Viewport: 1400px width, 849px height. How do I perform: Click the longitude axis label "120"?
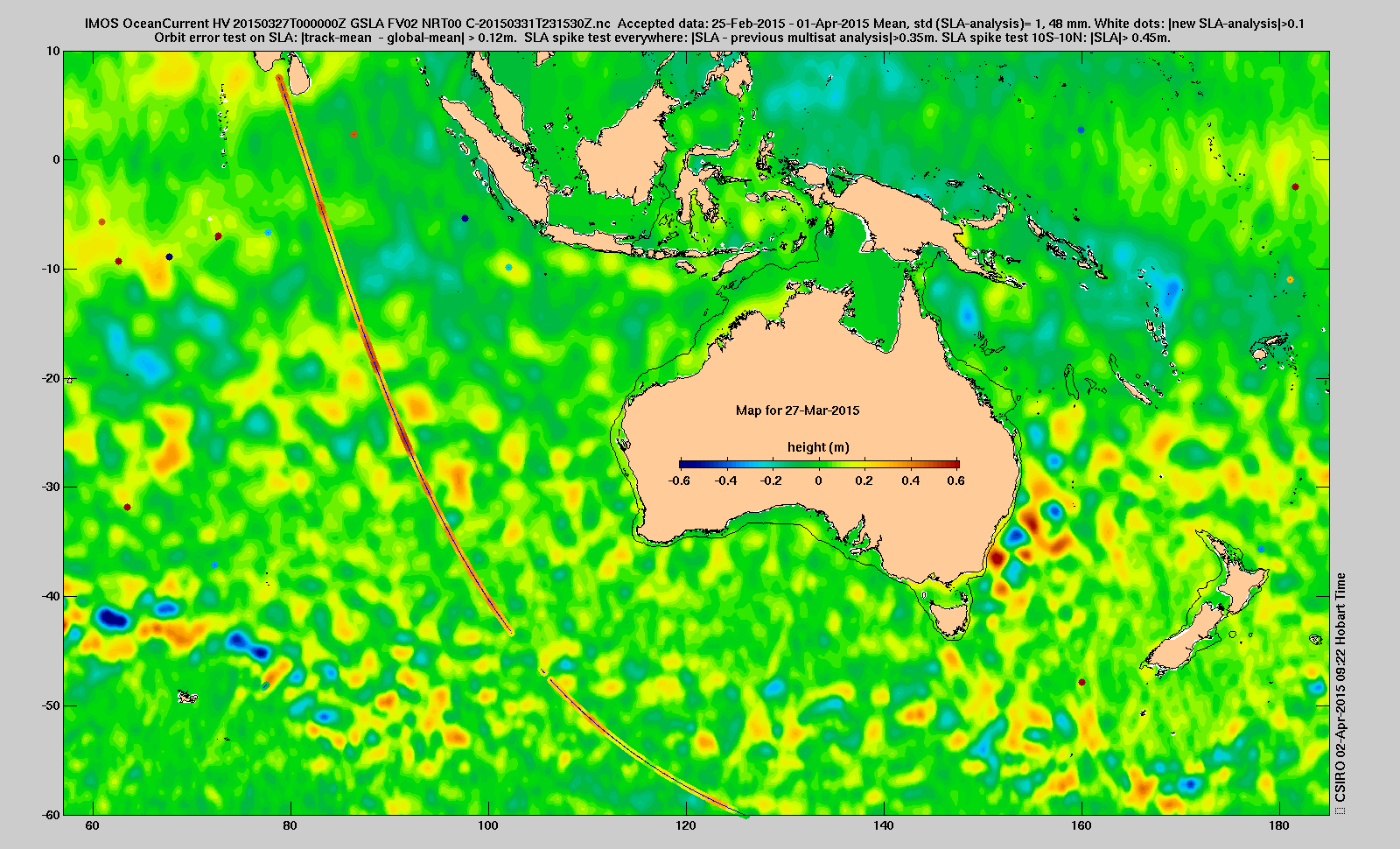686,825
